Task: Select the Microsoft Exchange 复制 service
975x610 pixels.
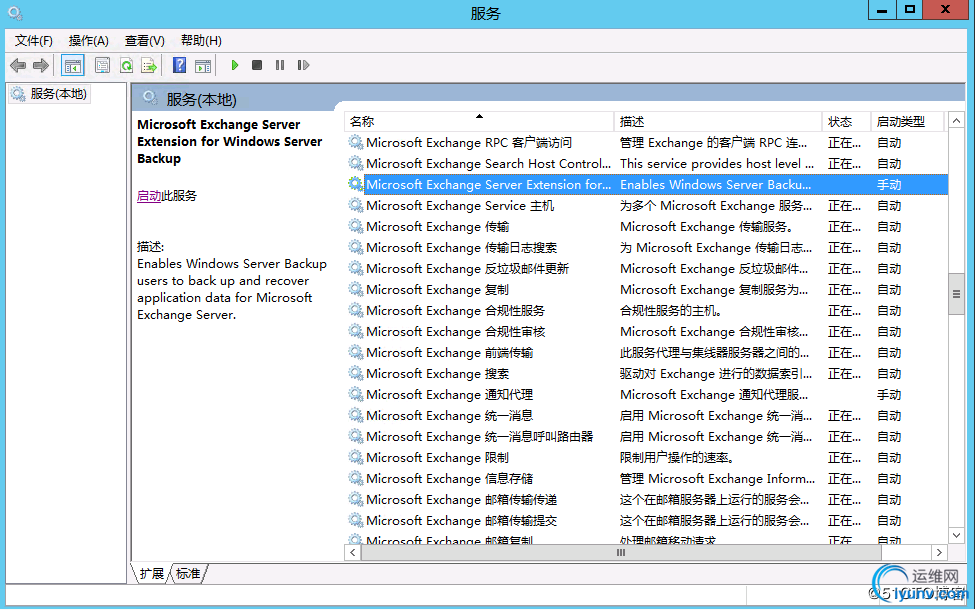Action: 646,290
